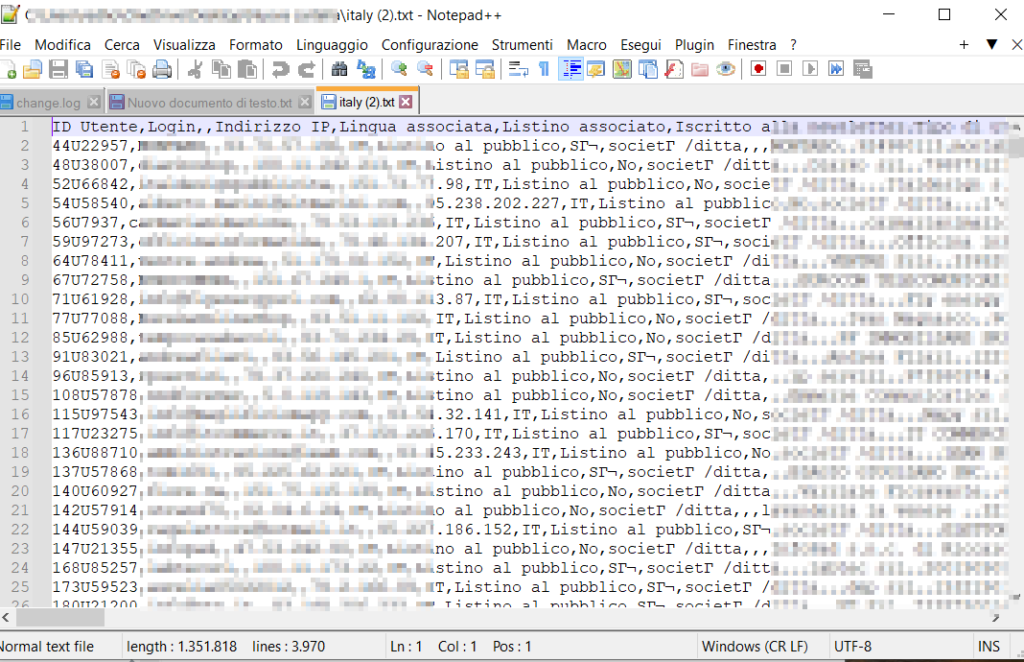Image resolution: width=1024 pixels, height=662 pixels.
Task: Open a file using the folder icon
Action: pyautogui.click(x=32, y=69)
